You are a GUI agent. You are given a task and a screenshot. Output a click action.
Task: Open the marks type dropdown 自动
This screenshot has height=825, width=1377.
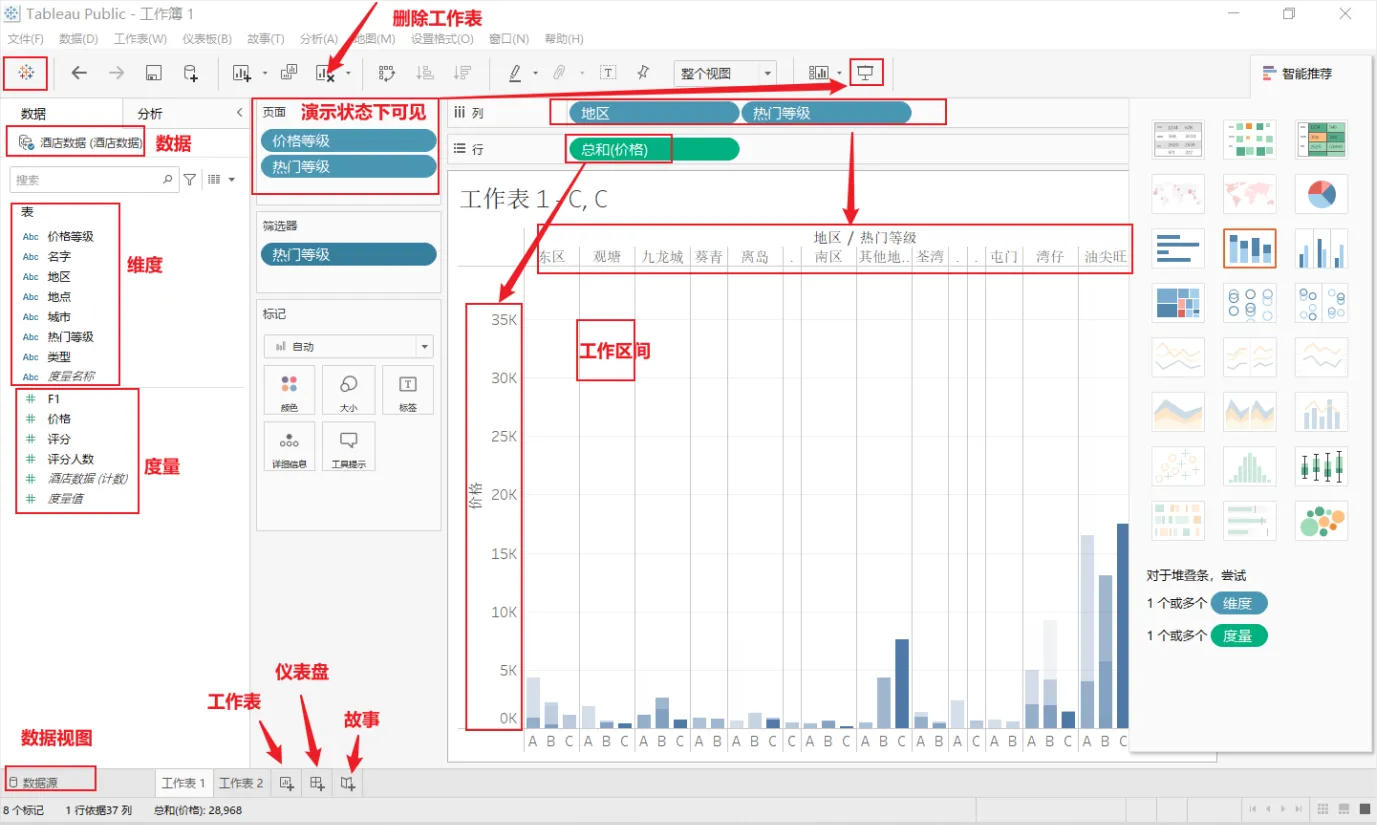pyautogui.click(x=348, y=346)
